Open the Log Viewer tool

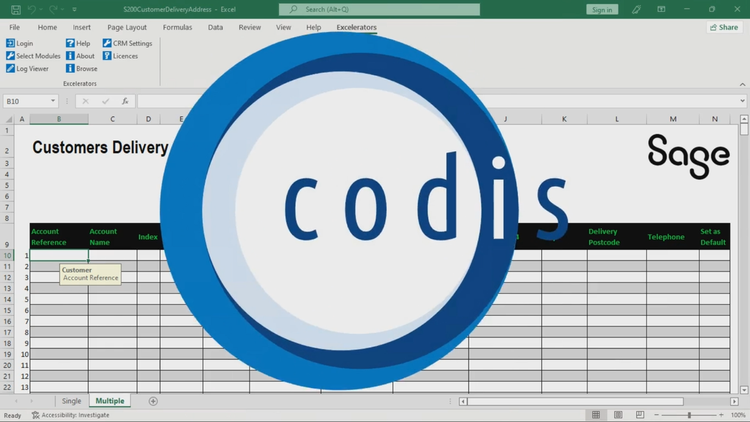click(x=27, y=68)
